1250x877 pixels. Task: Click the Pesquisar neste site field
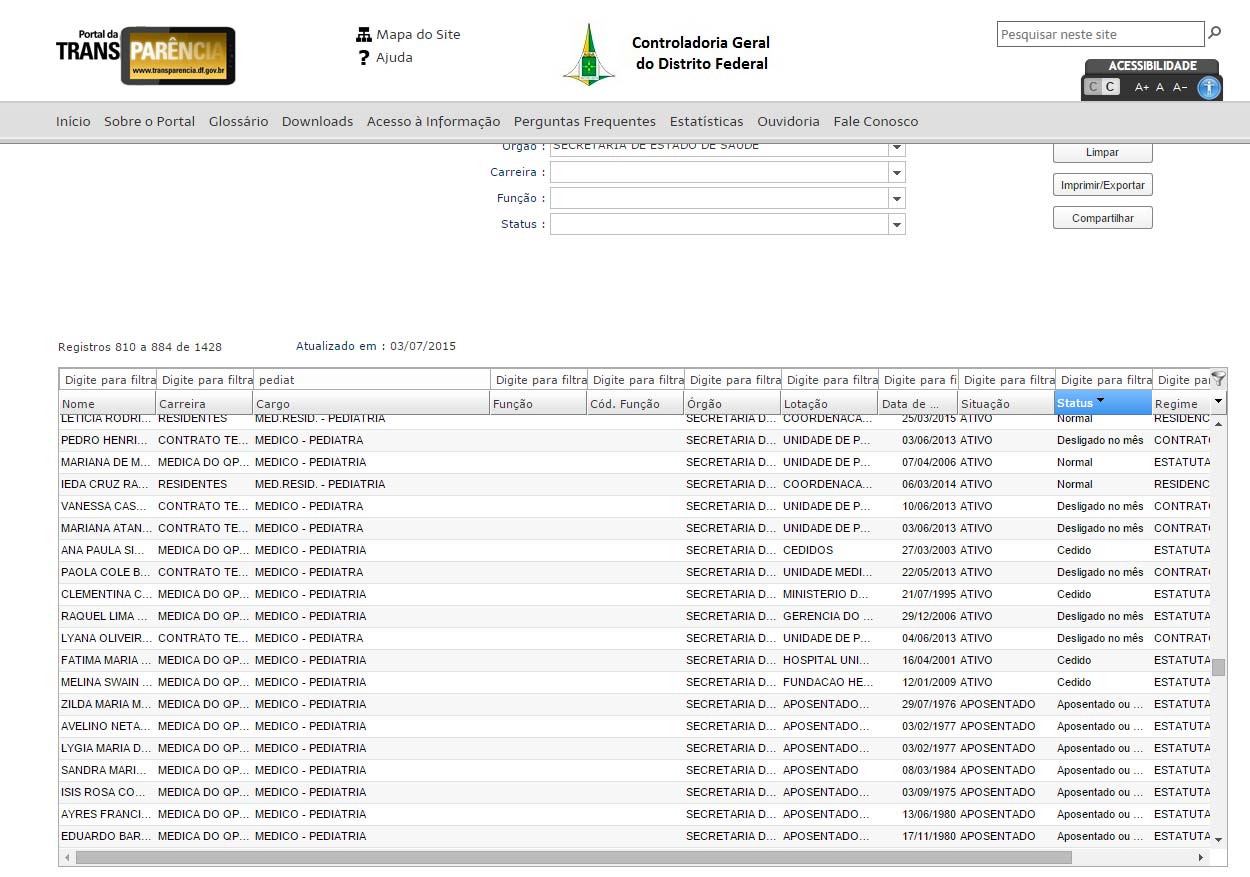pyautogui.click(x=1100, y=35)
